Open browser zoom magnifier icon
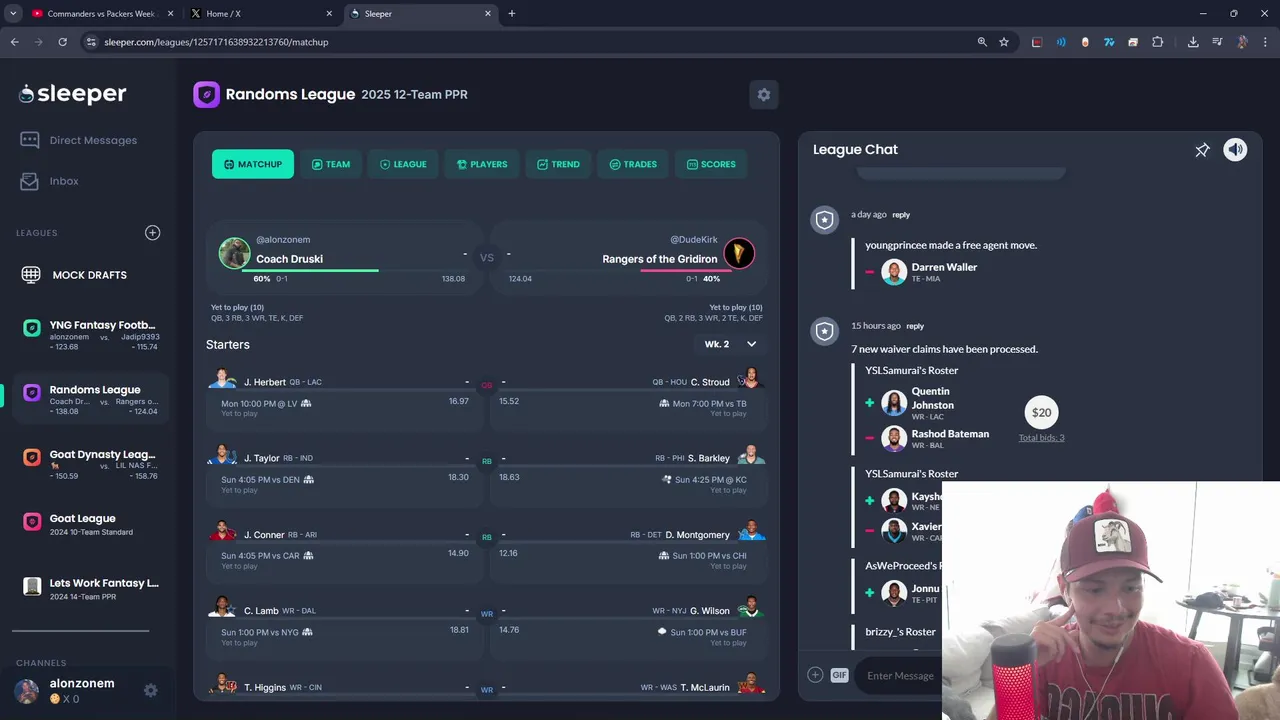The height and width of the screenshot is (720, 1280). point(982,42)
